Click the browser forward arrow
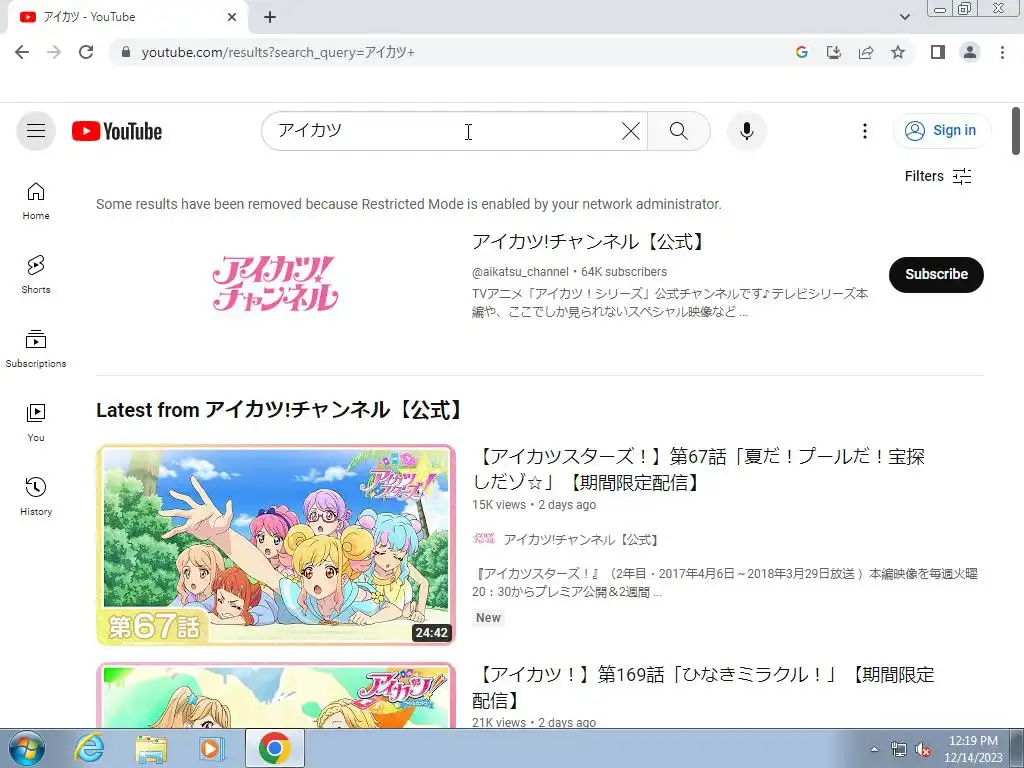The height and width of the screenshot is (768, 1024). (x=54, y=52)
